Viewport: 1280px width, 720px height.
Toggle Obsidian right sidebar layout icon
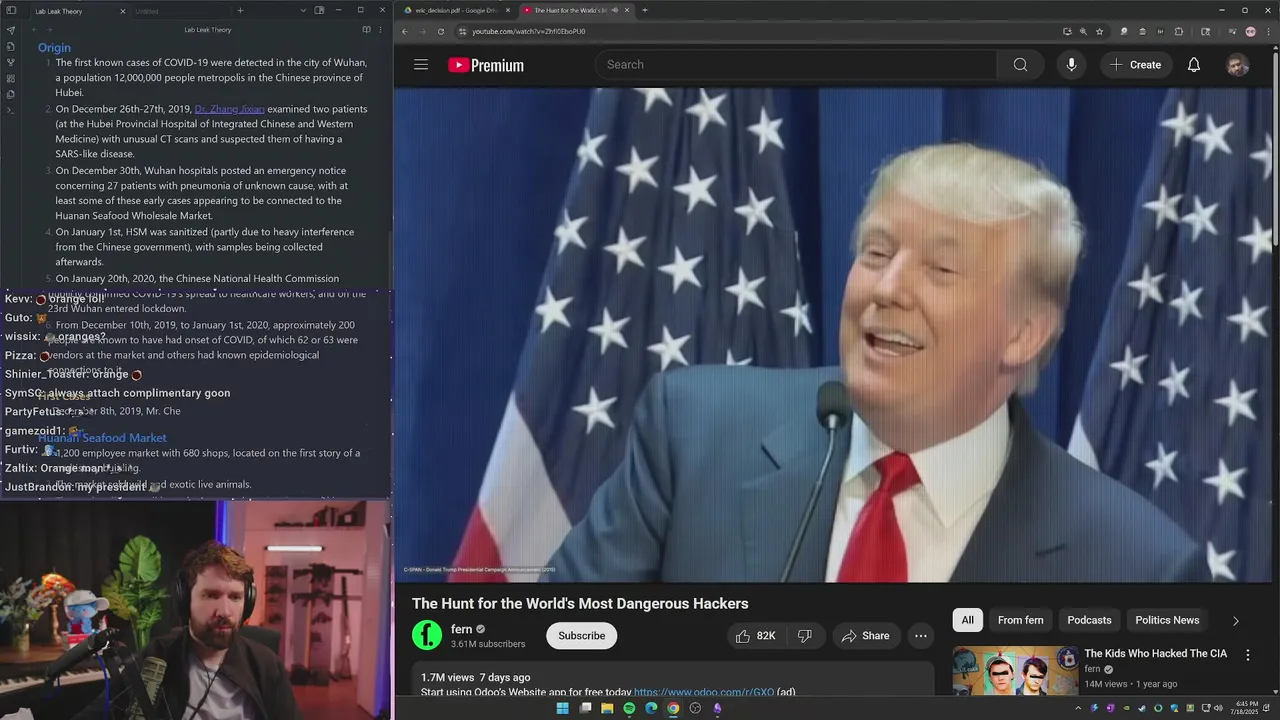(319, 11)
